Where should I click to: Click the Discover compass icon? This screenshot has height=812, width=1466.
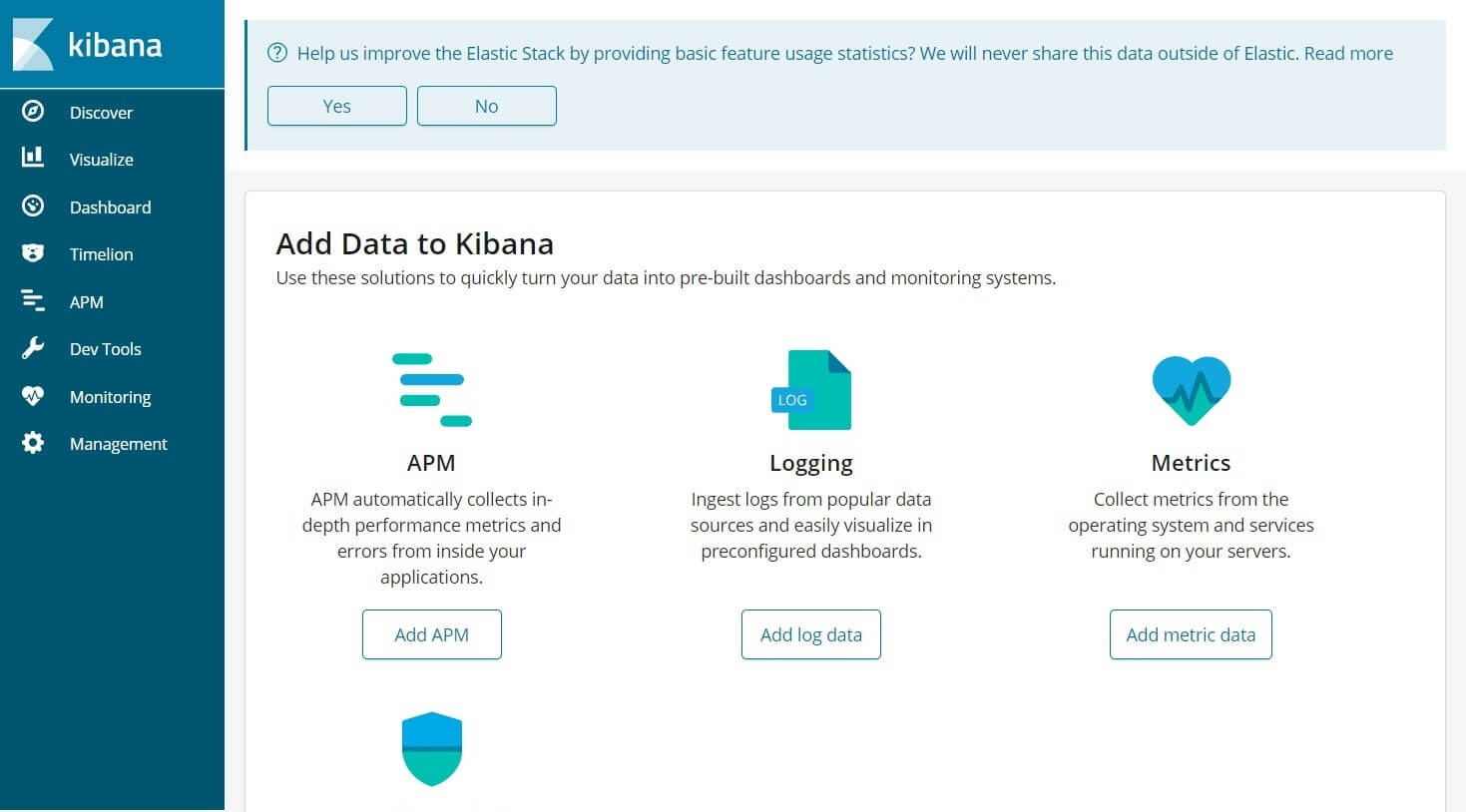(33, 112)
